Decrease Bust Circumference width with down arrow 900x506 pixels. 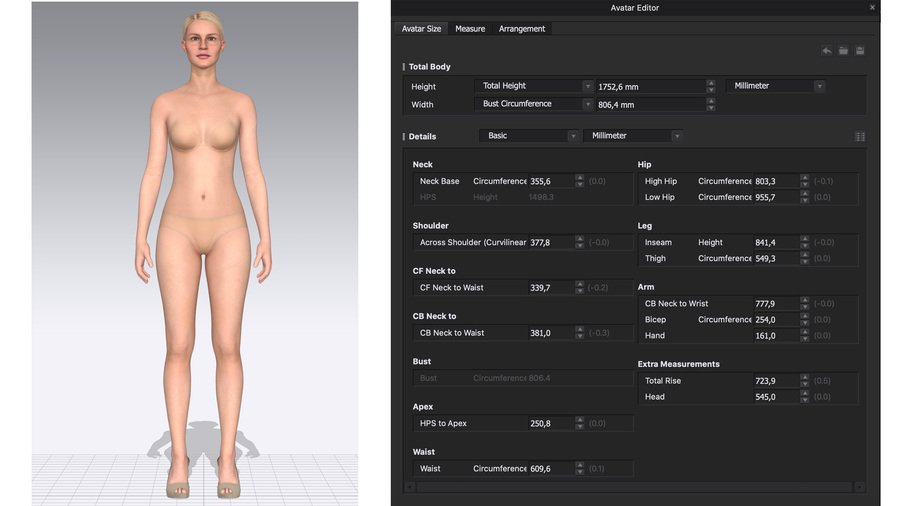[711, 108]
